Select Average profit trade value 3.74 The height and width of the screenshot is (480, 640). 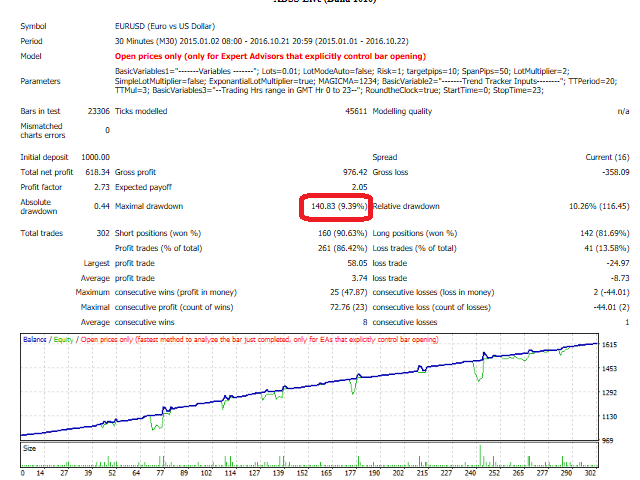click(x=360, y=278)
